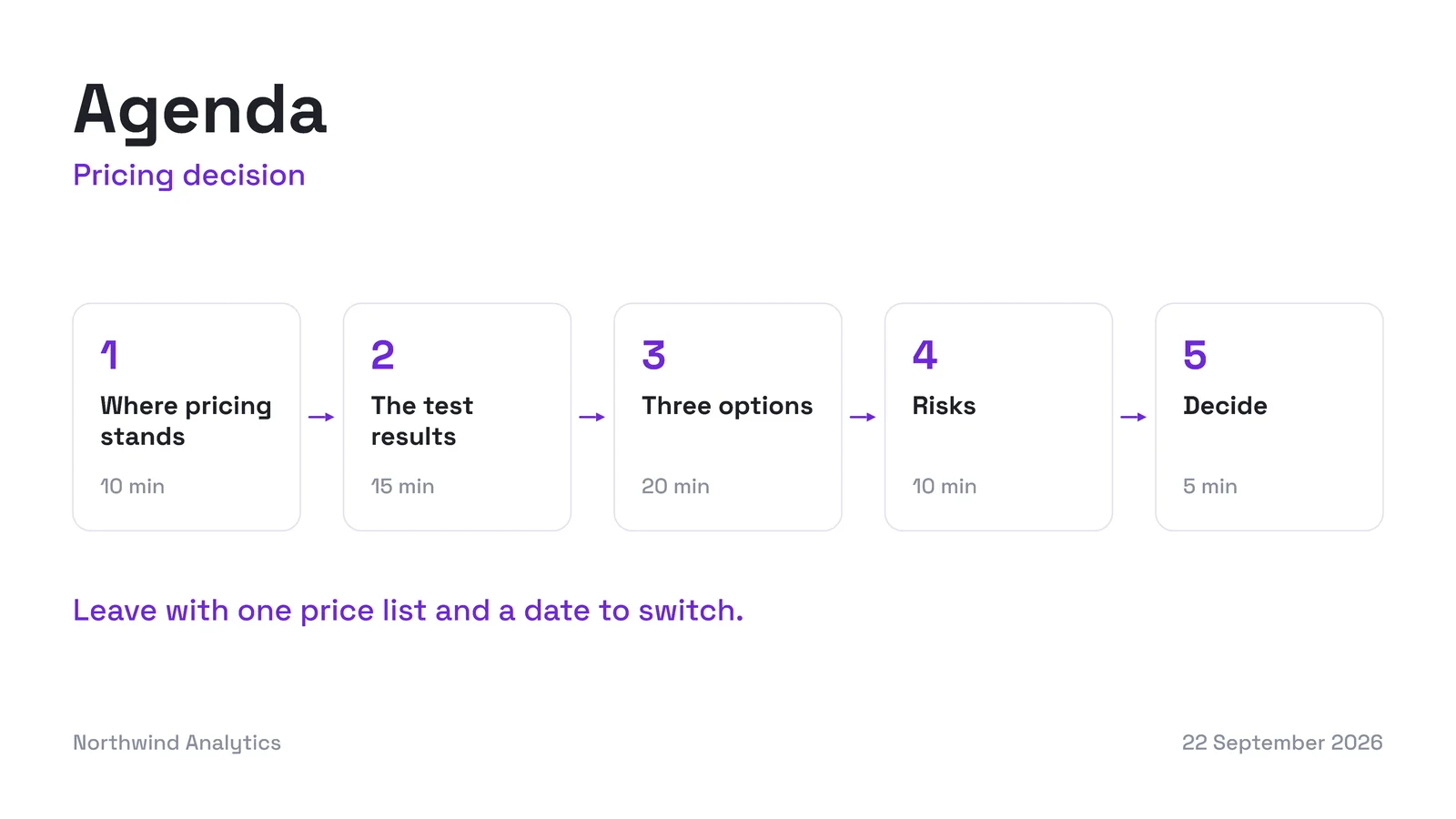Click the purple number 4
The width and height of the screenshot is (1456, 819).
[925, 355]
